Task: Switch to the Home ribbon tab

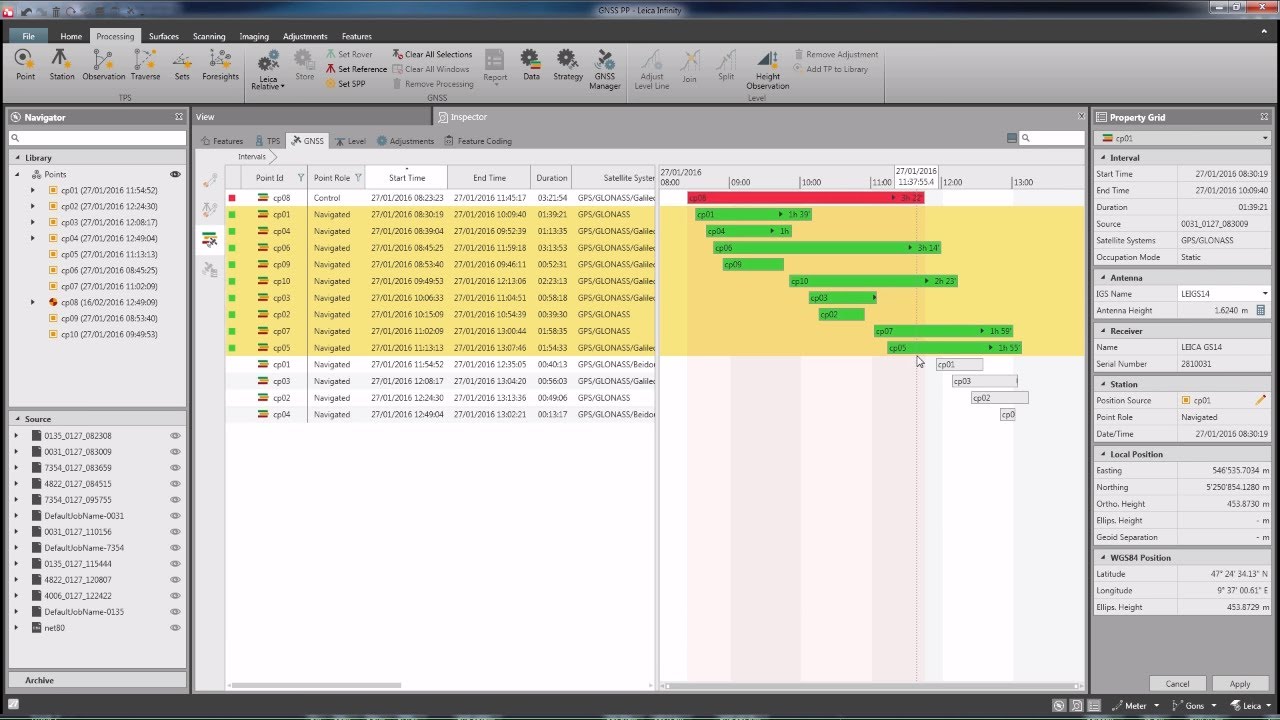Action: point(71,36)
